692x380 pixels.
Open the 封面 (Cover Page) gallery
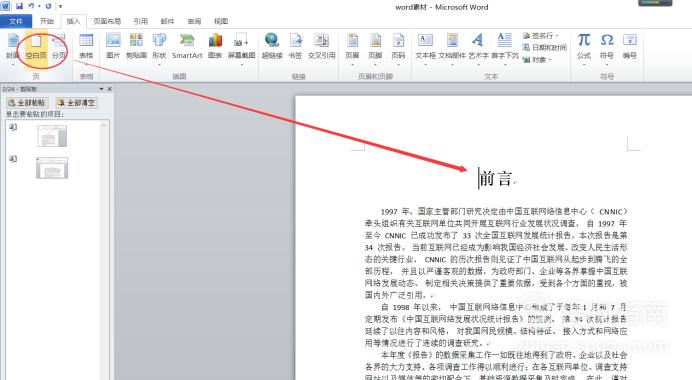pyautogui.click(x=12, y=49)
